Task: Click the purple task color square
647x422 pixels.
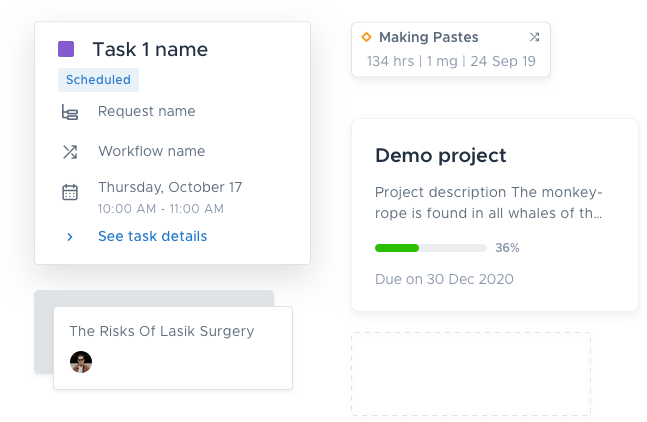Action: 66,49
